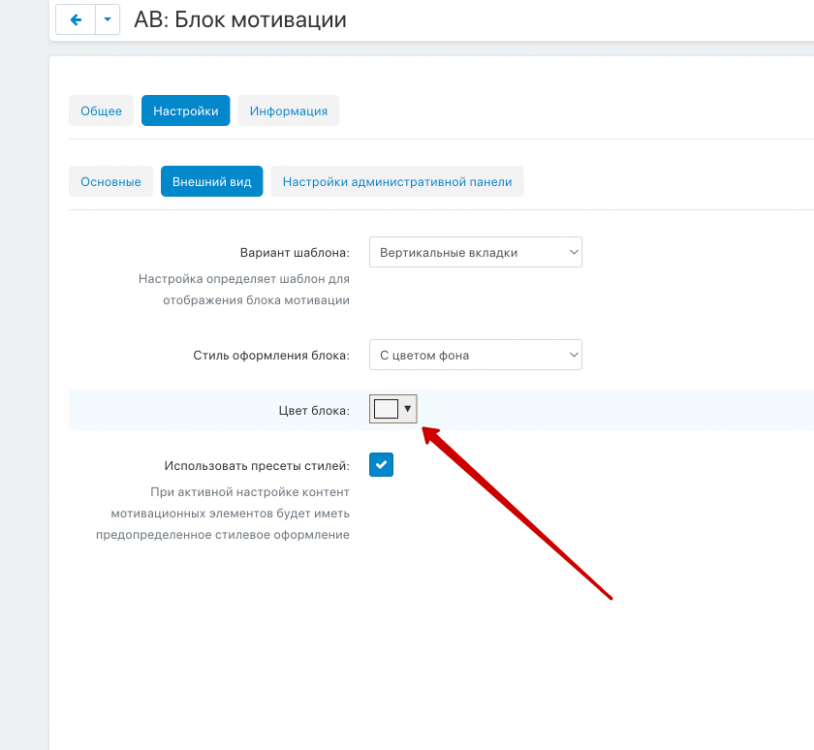Screen dimensions: 814x750
Task: Open Настройки административной панели sub-tab
Action: [397, 182]
